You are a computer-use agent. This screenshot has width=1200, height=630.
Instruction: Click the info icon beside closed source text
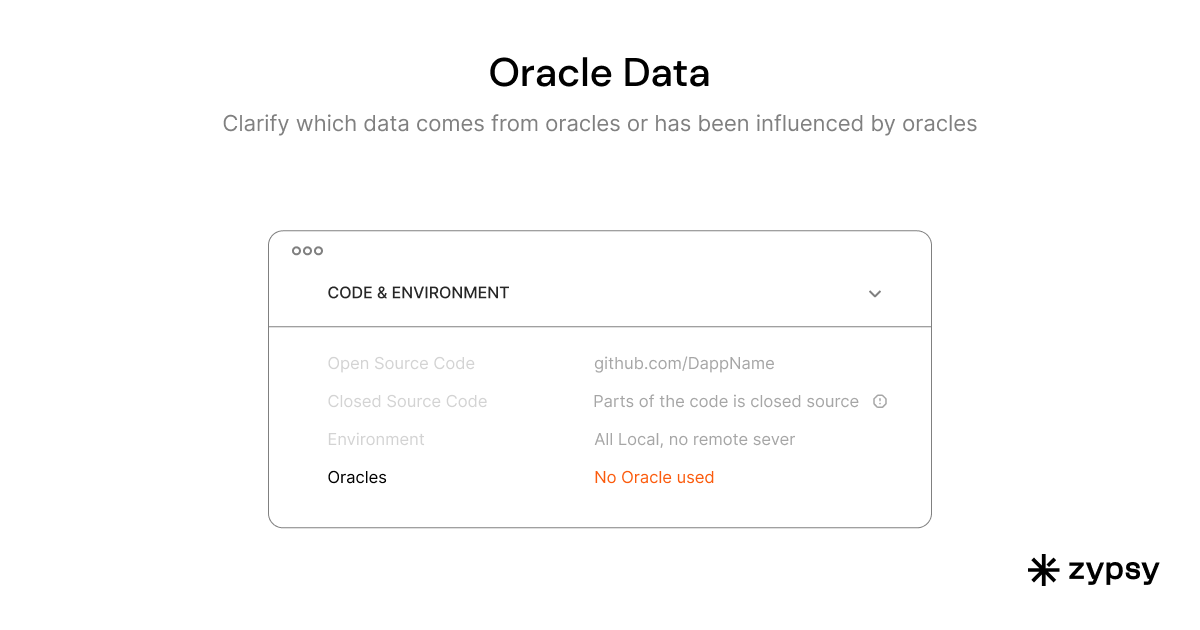click(x=880, y=401)
